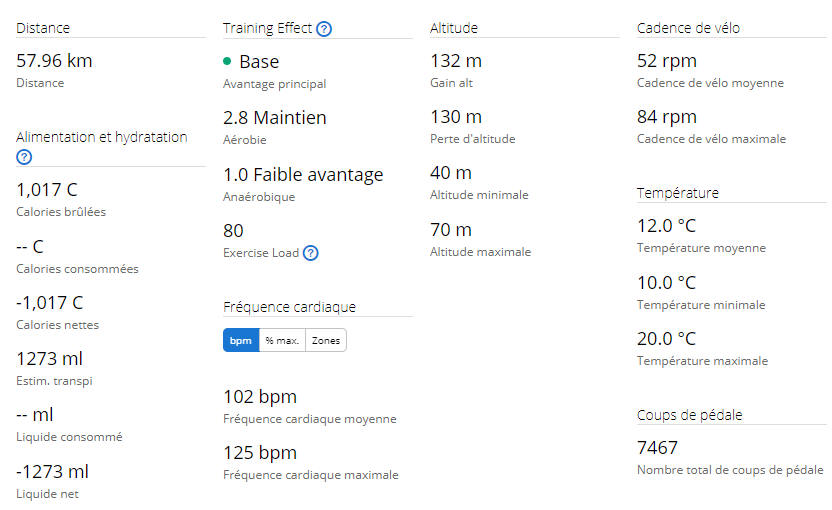Open the Exercise Load help icon
The height and width of the screenshot is (510, 832).
pos(310,253)
